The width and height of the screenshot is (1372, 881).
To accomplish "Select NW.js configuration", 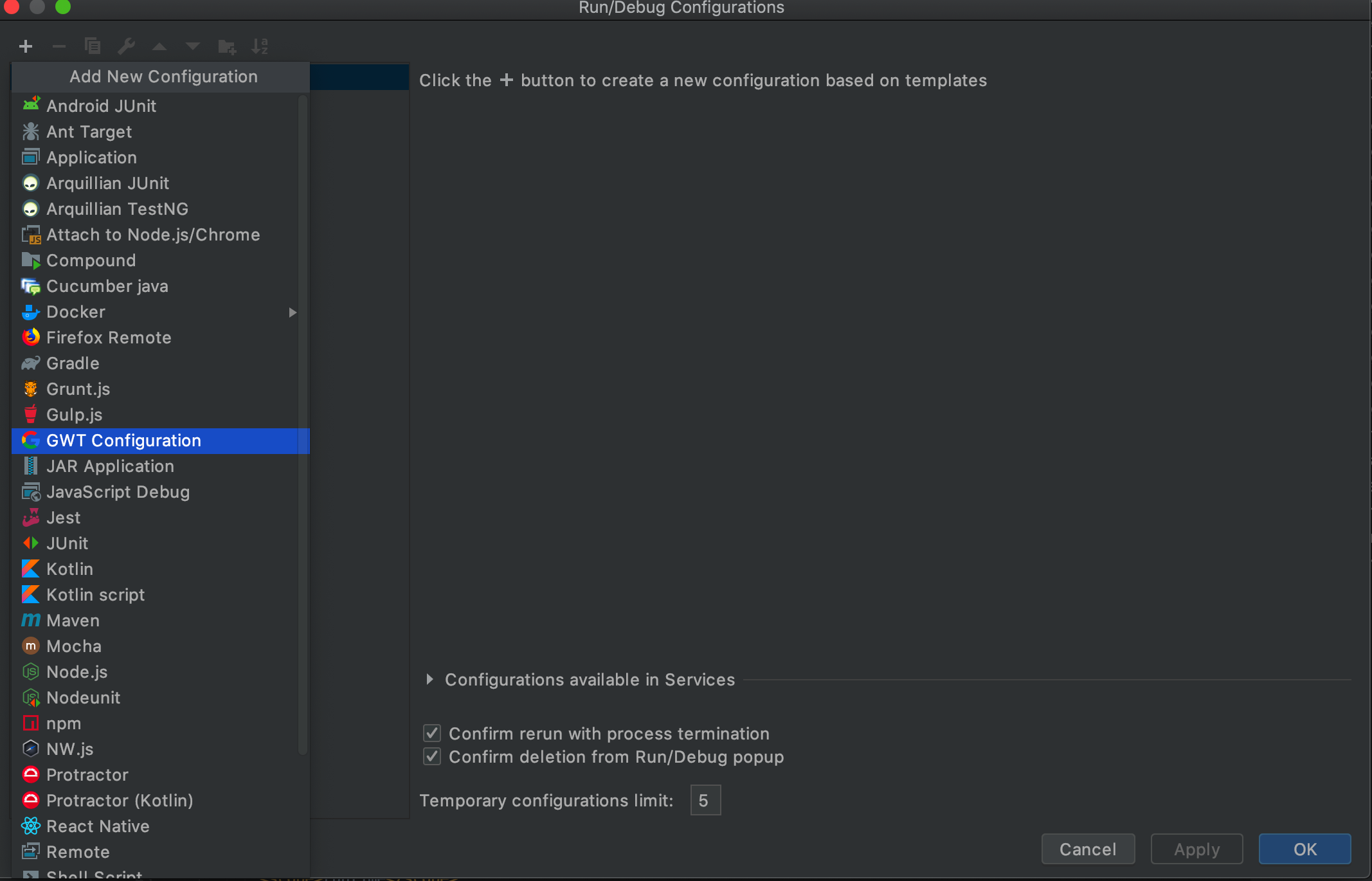I will click(161, 750).
